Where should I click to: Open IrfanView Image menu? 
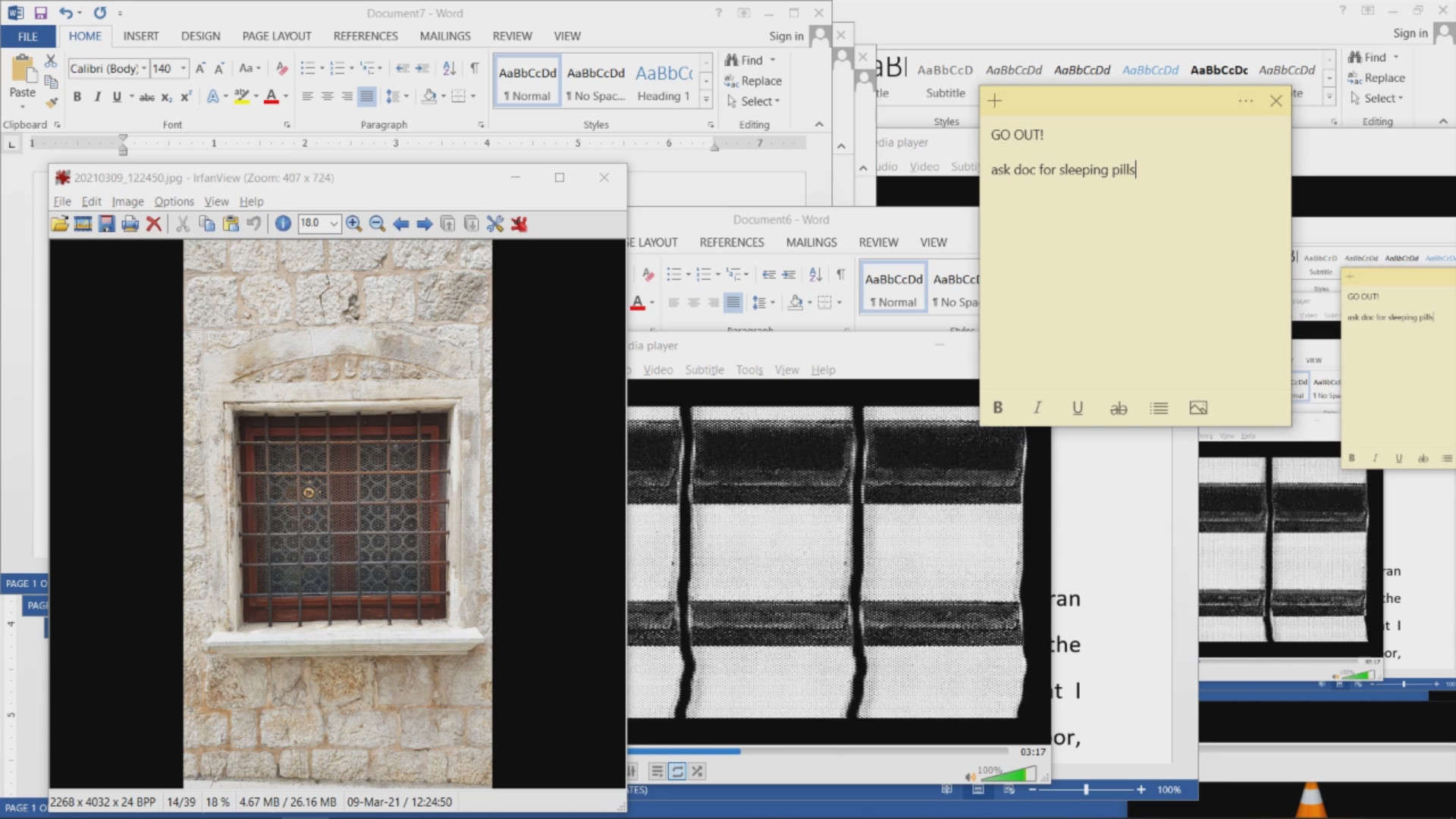(x=127, y=202)
